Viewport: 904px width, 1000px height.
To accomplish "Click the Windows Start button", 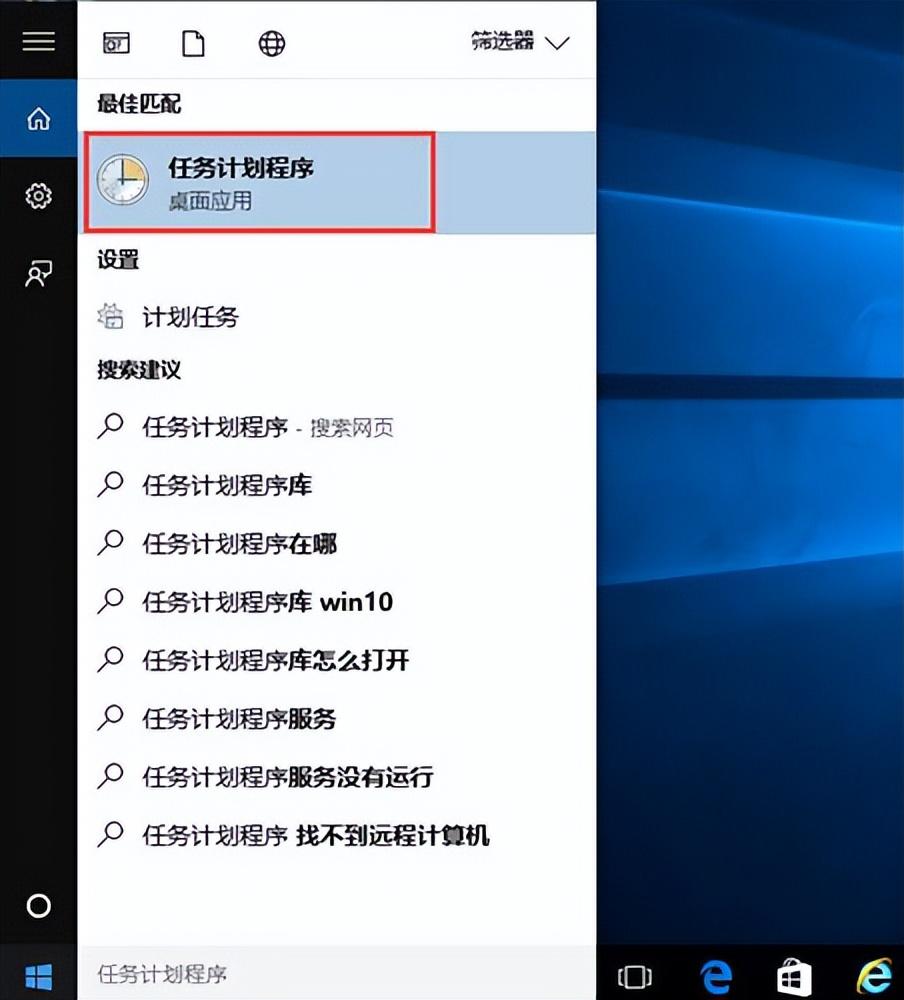I will 40,974.
